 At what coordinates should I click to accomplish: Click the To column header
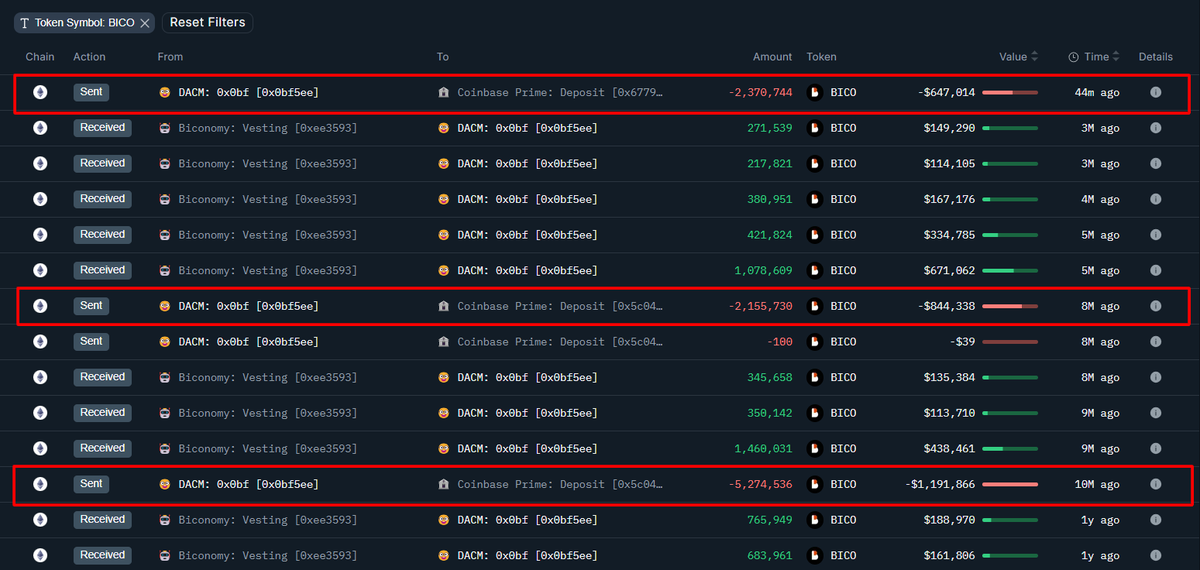(x=443, y=57)
